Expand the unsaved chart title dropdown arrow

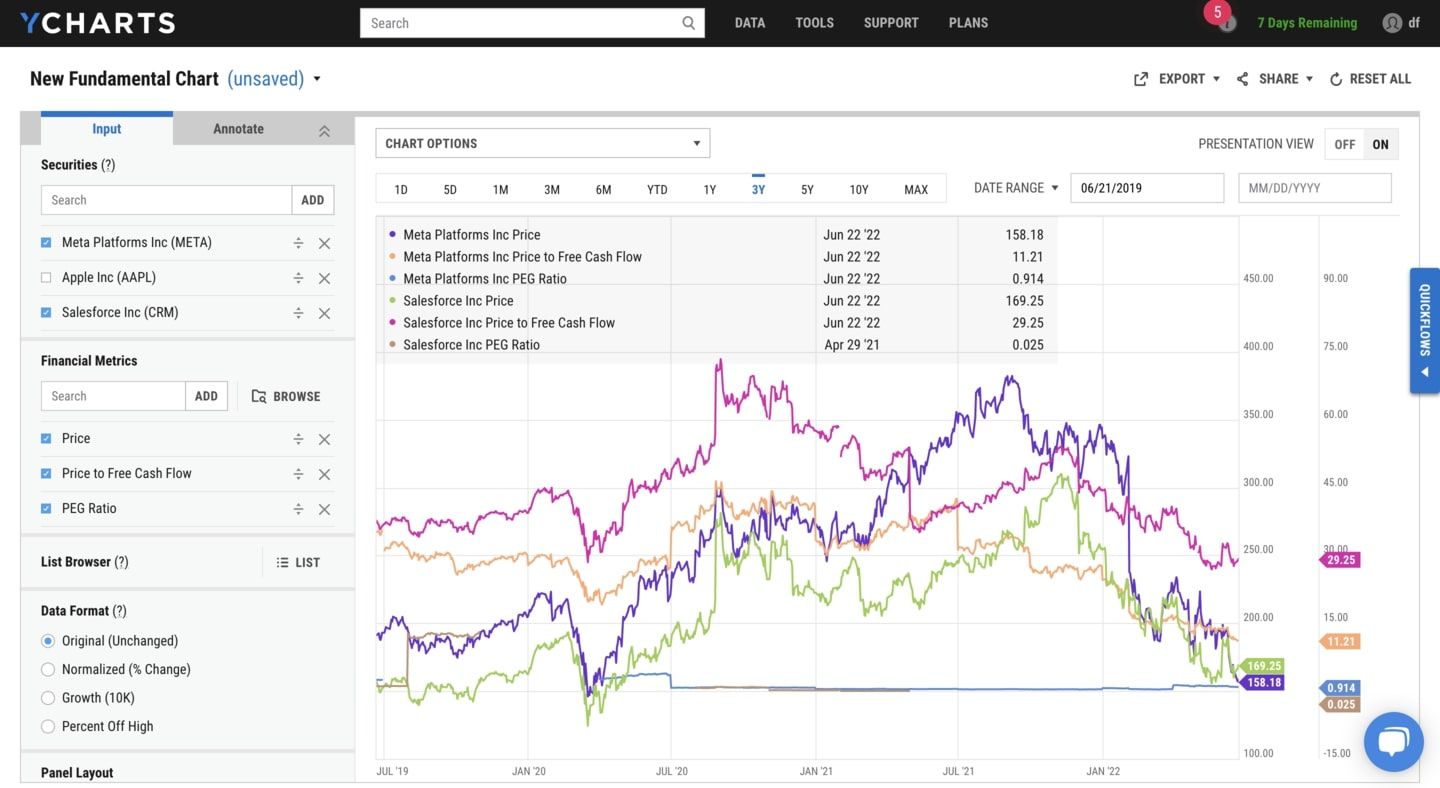click(317, 78)
